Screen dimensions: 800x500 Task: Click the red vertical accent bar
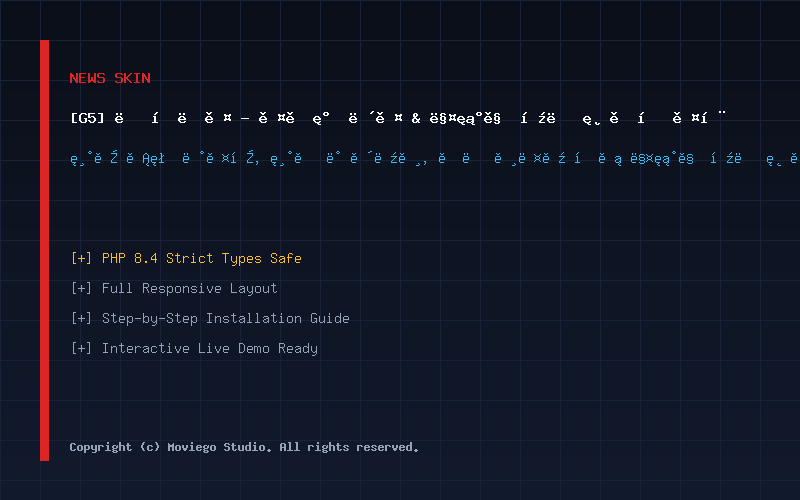[x=44, y=251]
